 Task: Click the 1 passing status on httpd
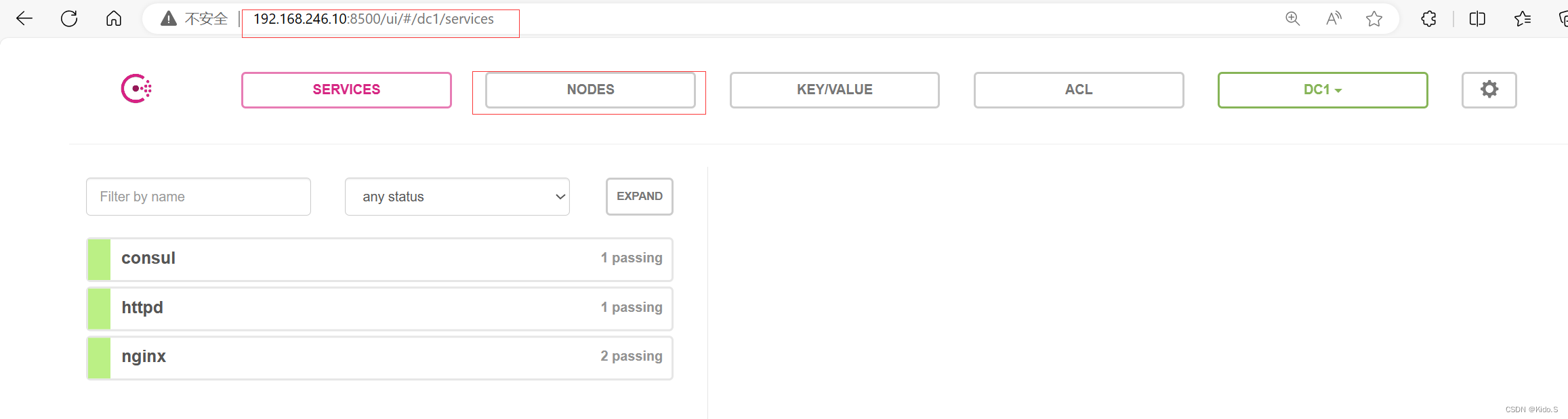(632, 307)
